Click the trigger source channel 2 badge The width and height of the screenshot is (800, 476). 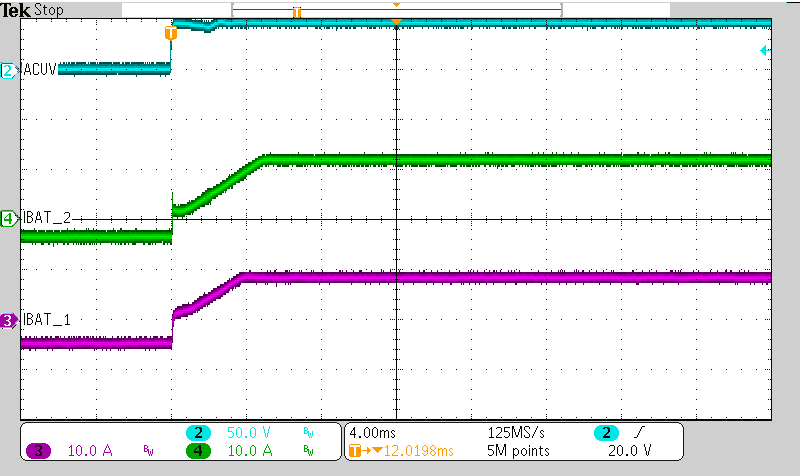606,433
